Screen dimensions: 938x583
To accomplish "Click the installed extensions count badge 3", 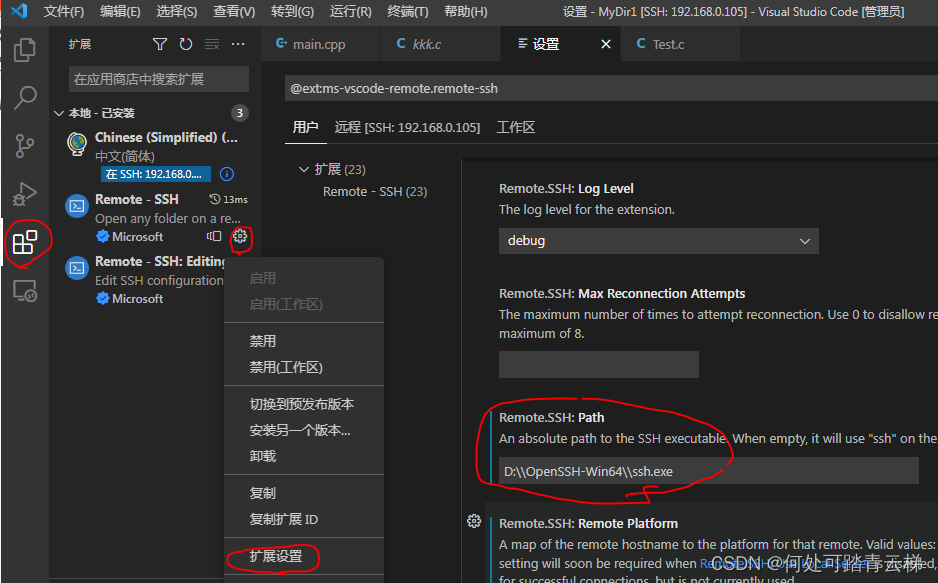I will pos(239,113).
